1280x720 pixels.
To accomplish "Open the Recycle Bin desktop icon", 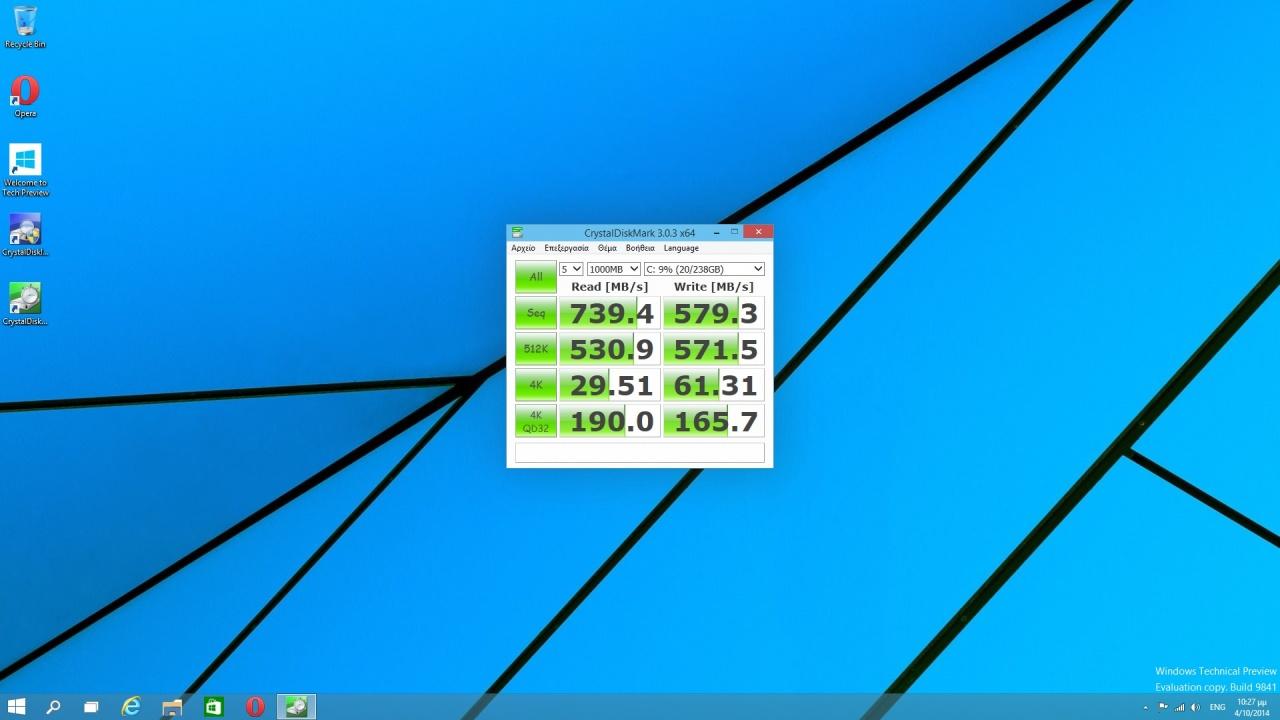I will (25, 27).
